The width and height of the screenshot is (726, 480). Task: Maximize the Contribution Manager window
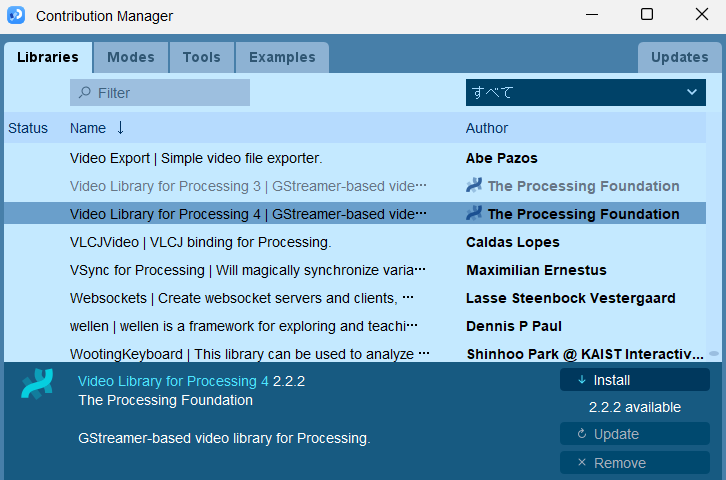647,14
